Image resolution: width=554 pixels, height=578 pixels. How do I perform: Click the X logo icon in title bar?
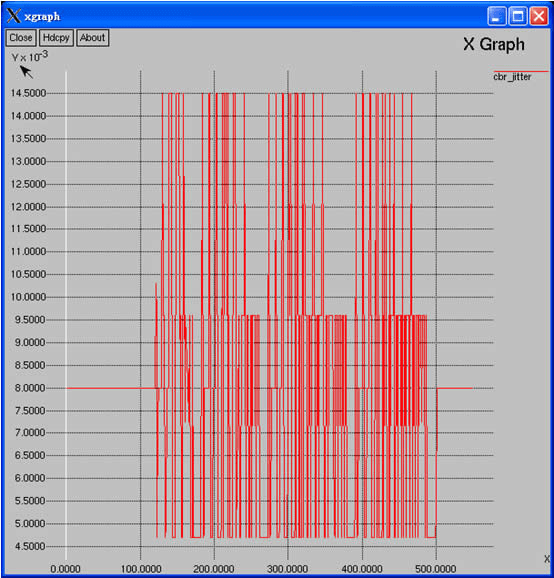point(14,16)
